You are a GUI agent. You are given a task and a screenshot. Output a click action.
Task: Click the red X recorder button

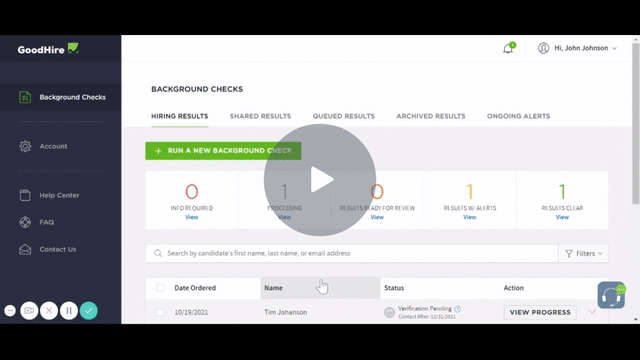(x=49, y=311)
